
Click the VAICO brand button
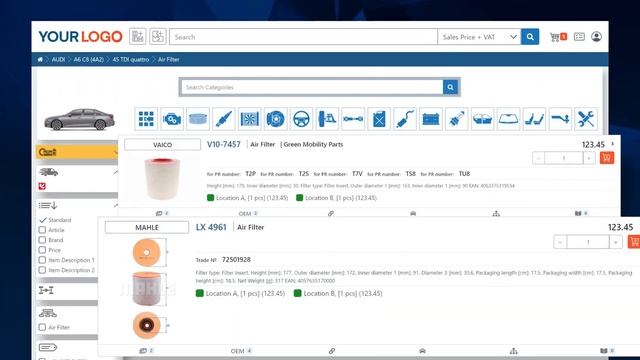(162, 144)
